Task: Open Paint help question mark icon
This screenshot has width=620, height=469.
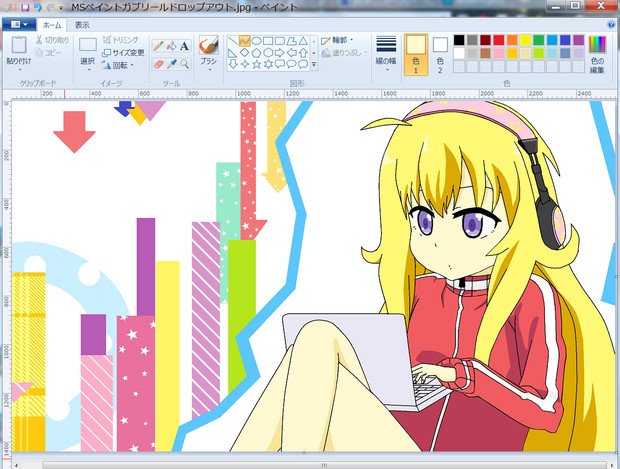Action: (611, 25)
